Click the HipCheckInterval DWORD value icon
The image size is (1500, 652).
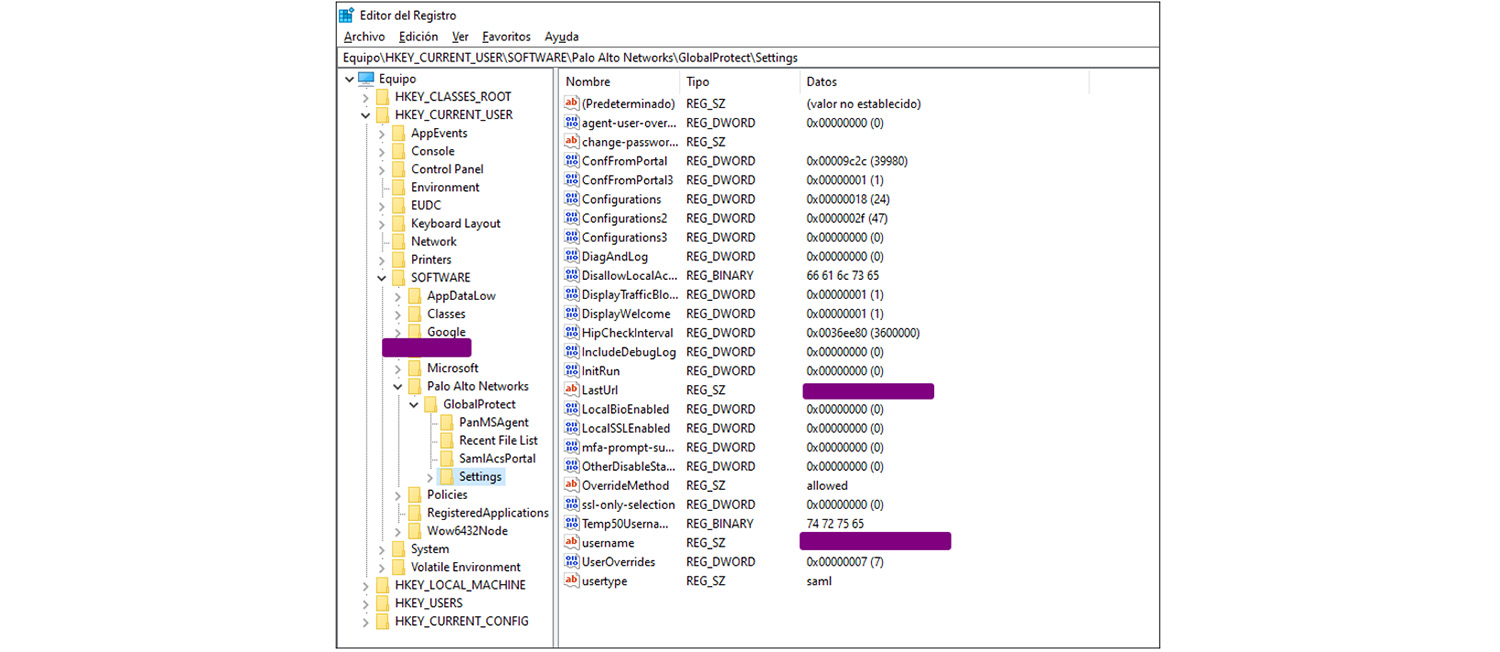(x=572, y=333)
